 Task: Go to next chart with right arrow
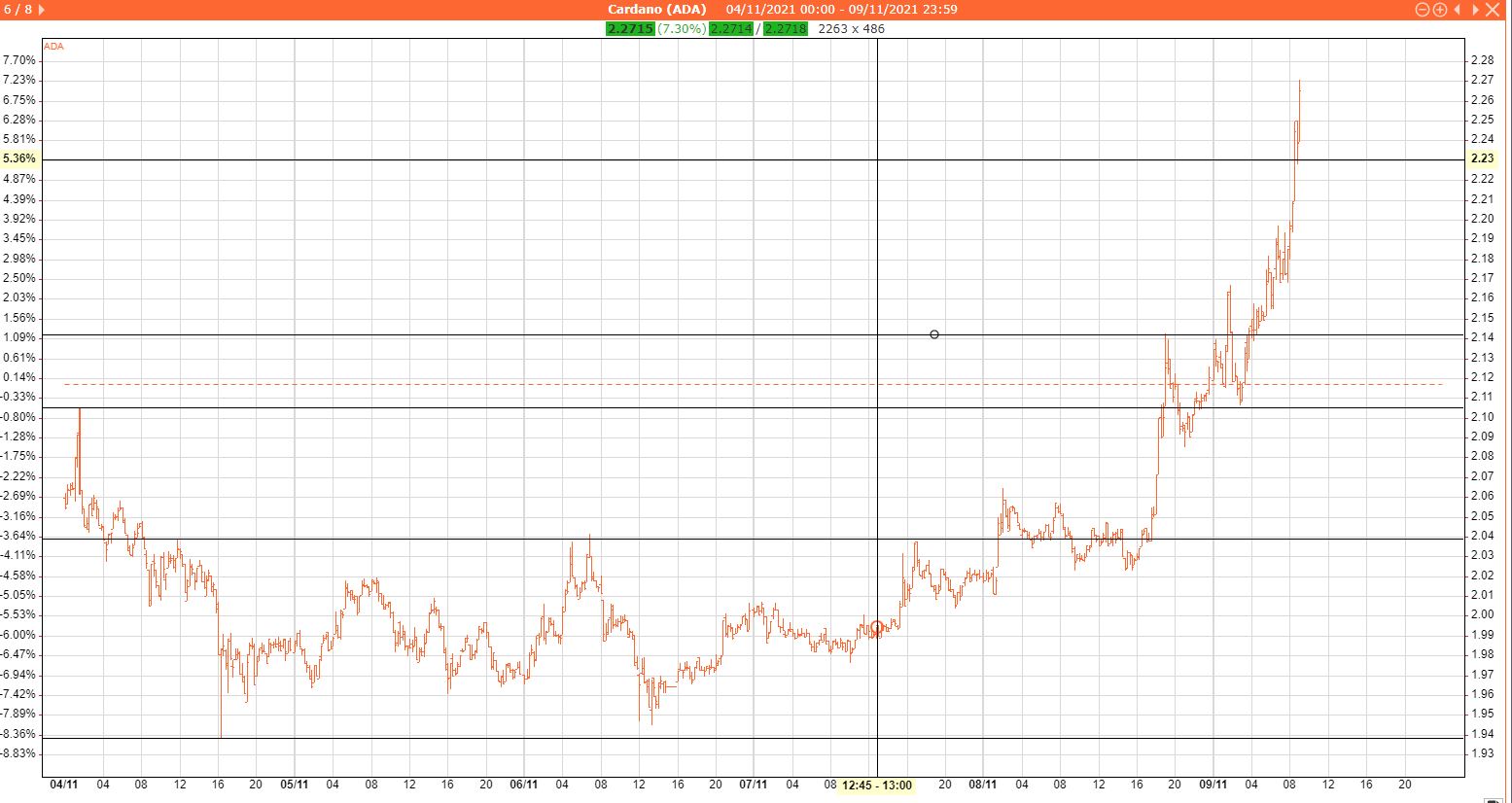[1475, 10]
